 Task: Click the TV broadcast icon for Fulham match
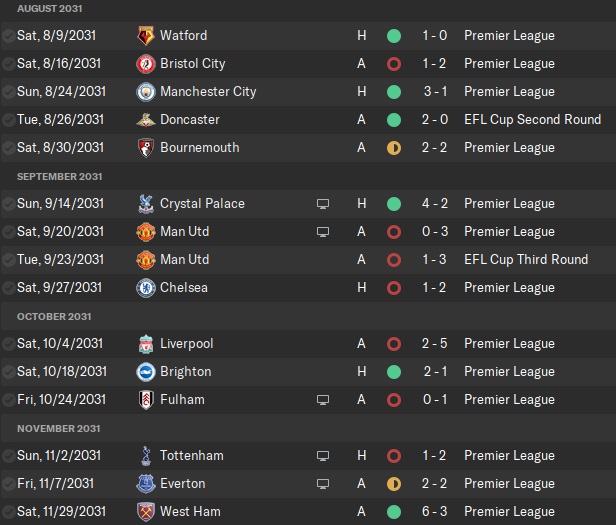point(322,400)
